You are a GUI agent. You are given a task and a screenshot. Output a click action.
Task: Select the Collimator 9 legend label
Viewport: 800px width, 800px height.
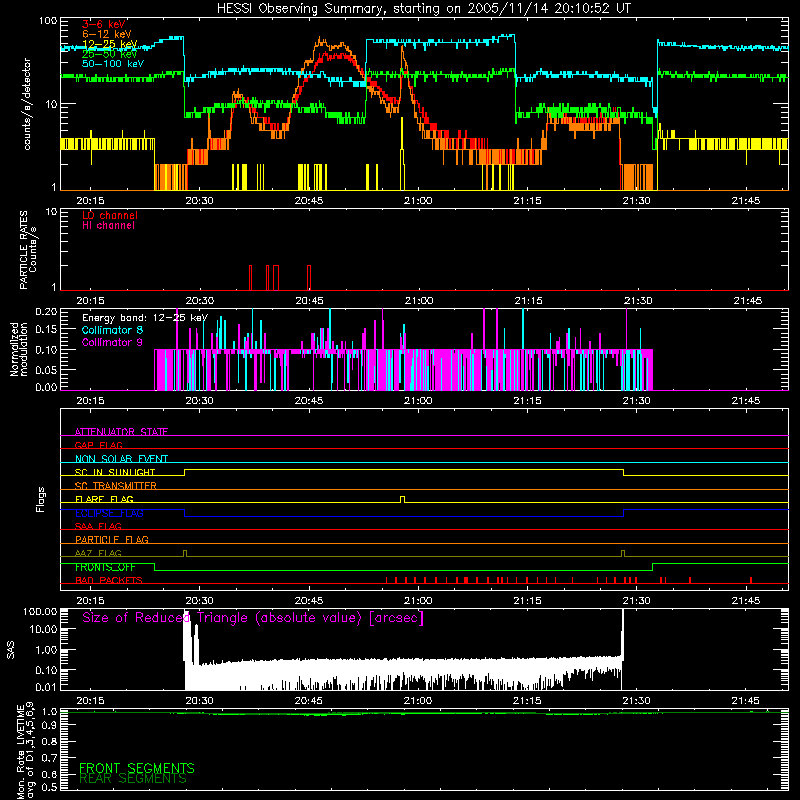(x=112, y=342)
